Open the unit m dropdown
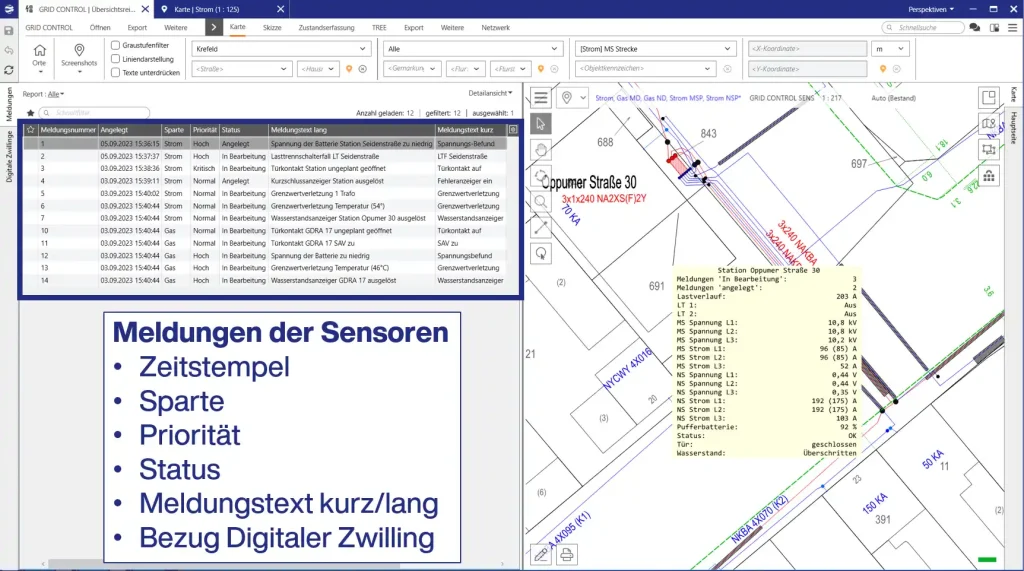This screenshot has height=571, width=1024. [889, 48]
